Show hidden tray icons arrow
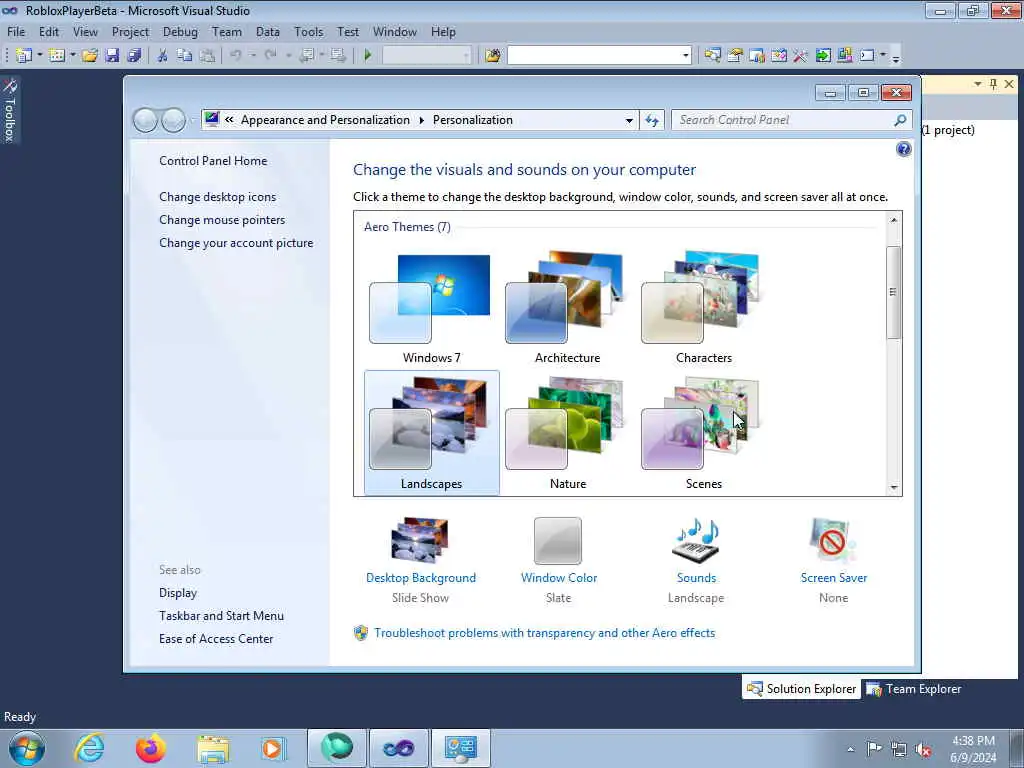The image size is (1024, 768). click(850, 749)
